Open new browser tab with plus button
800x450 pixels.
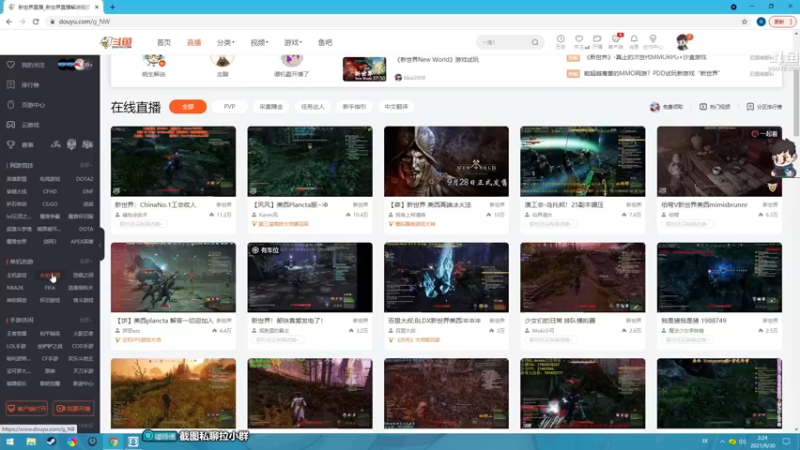click(112, 7)
